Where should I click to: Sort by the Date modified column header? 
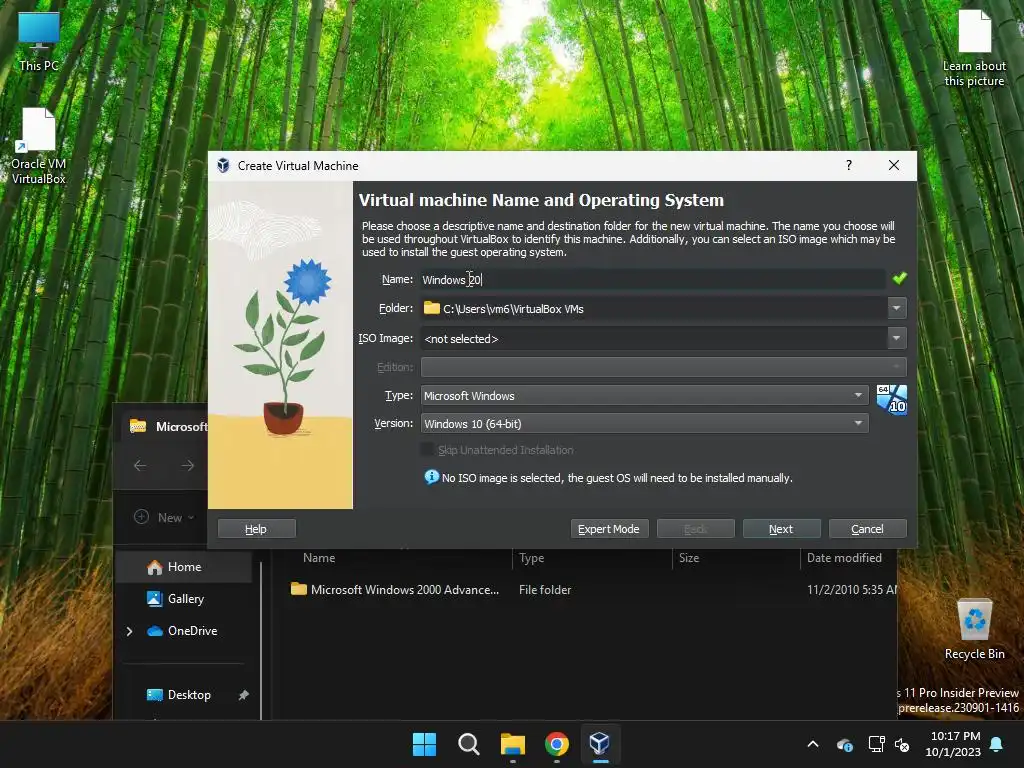844,558
